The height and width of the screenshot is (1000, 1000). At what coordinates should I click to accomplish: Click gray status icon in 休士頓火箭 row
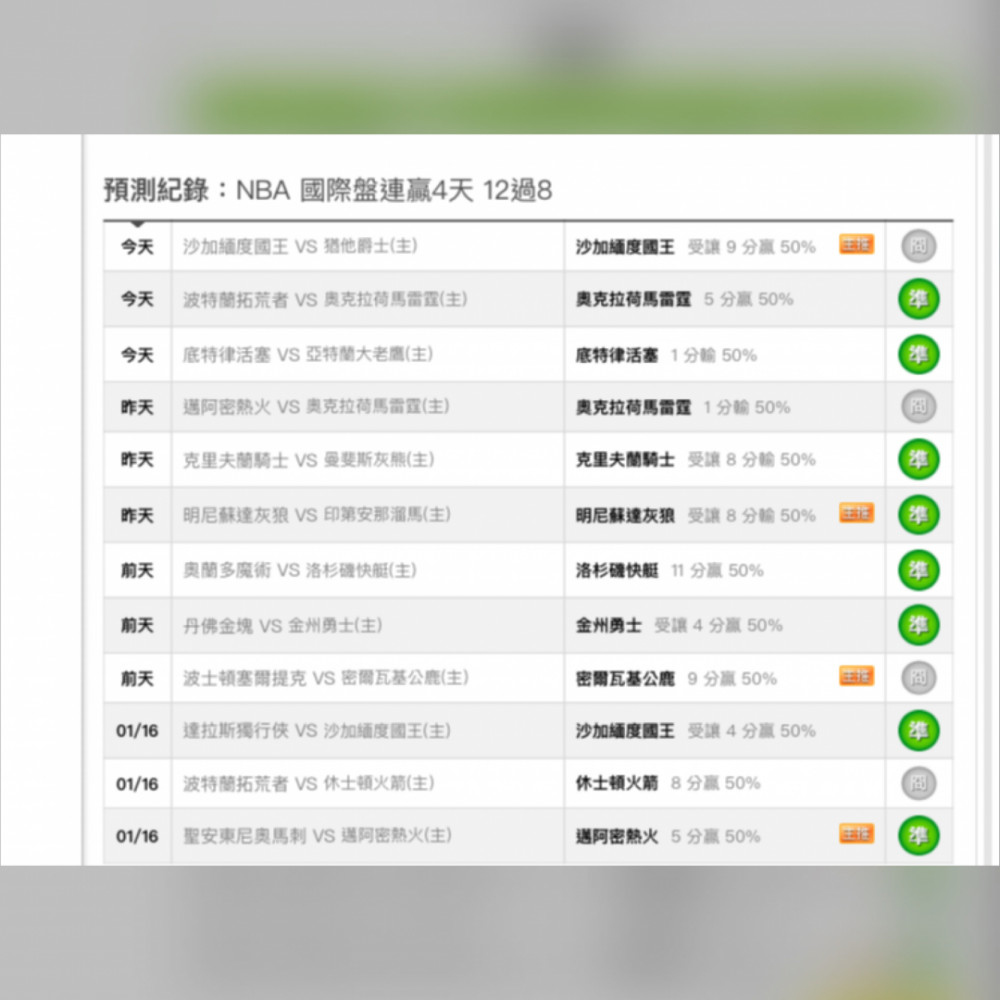918,783
